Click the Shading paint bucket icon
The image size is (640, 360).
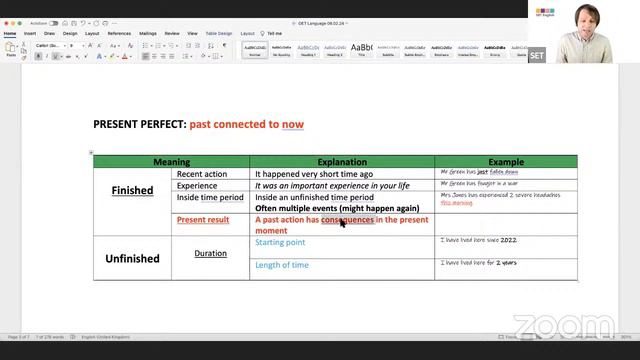(x=203, y=56)
